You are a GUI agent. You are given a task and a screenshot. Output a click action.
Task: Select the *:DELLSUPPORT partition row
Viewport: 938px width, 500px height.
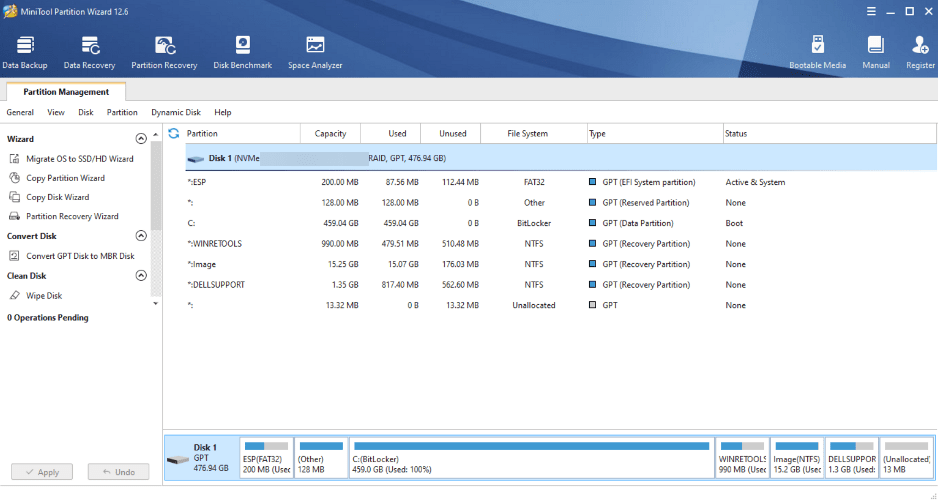[x=561, y=285]
